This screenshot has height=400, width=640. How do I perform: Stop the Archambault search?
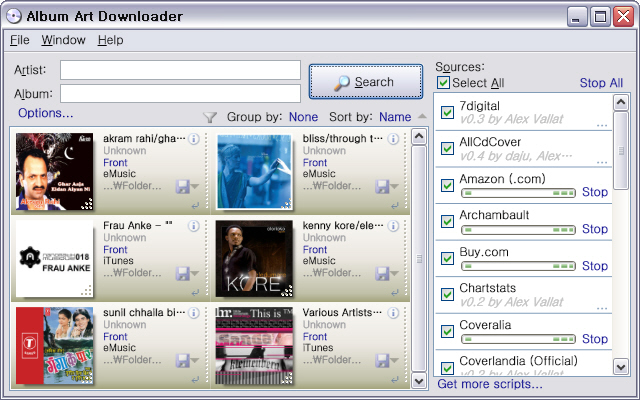[595, 229]
